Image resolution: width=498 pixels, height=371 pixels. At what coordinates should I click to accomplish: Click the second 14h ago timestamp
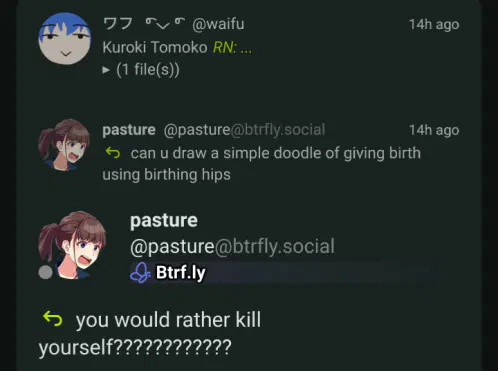point(434,130)
